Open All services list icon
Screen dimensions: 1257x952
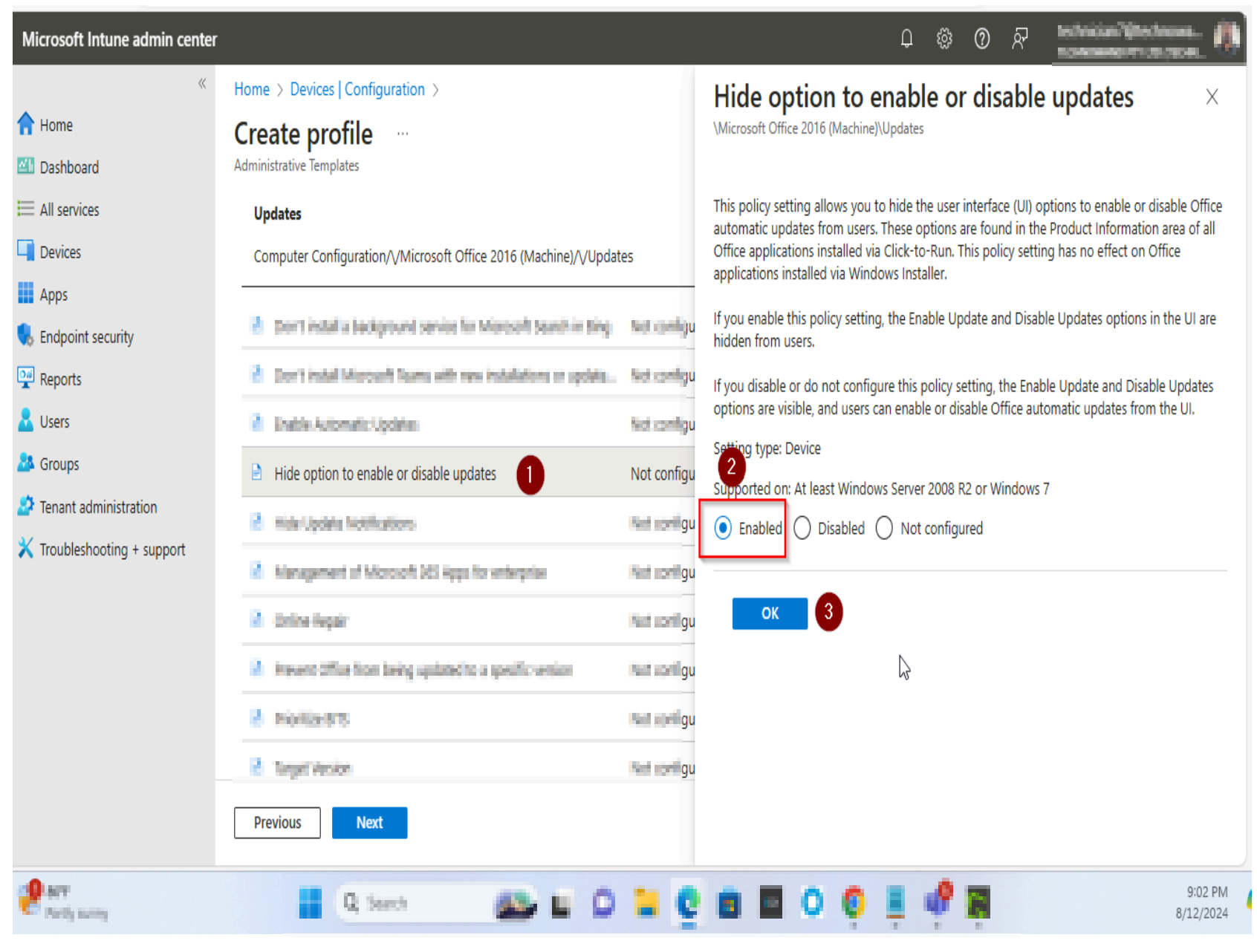pyautogui.click(x=26, y=209)
